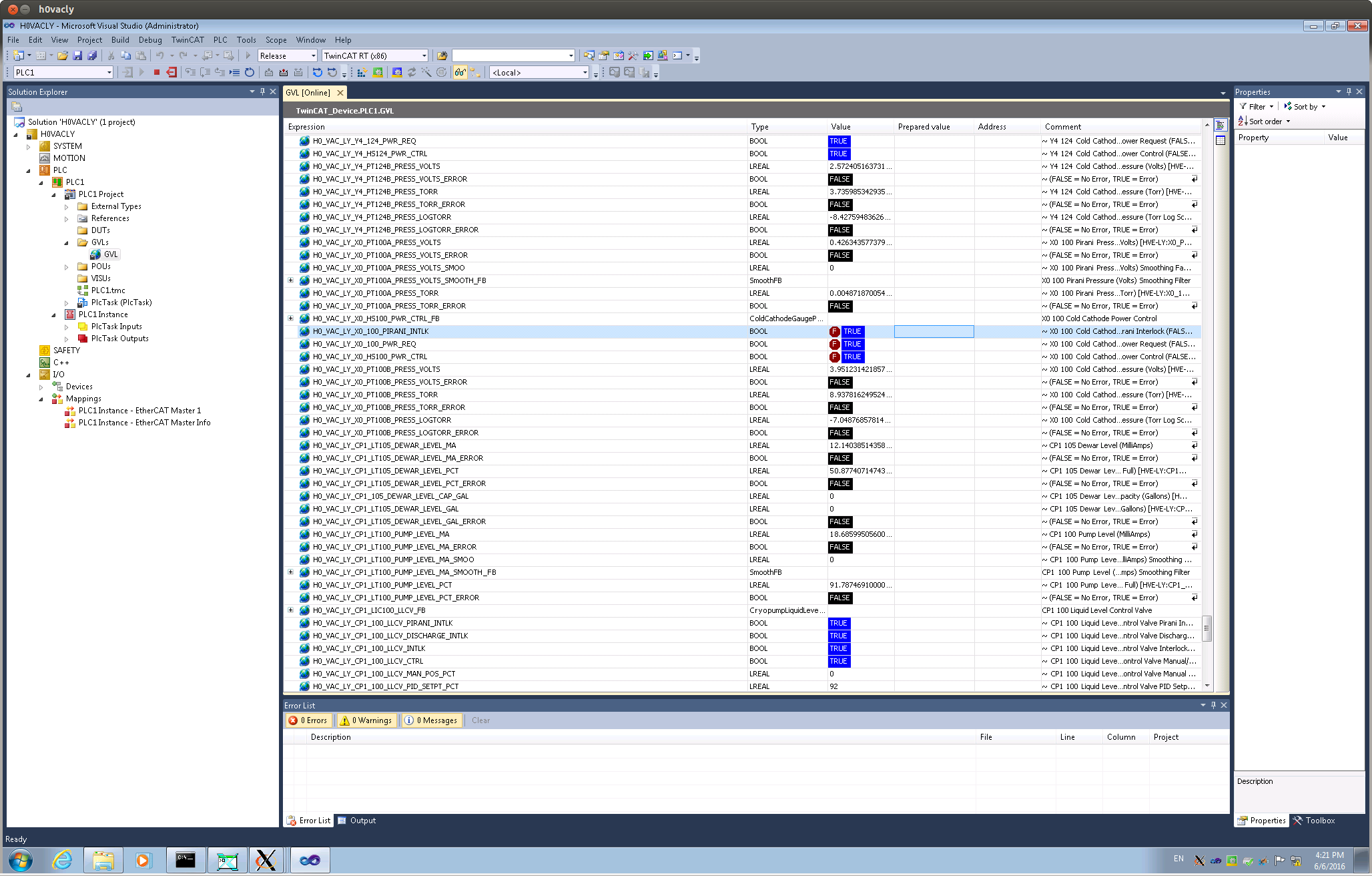Click the 0 Errors filter button
The height and width of the screenshot is (876, 1372).
click(308, 721)
